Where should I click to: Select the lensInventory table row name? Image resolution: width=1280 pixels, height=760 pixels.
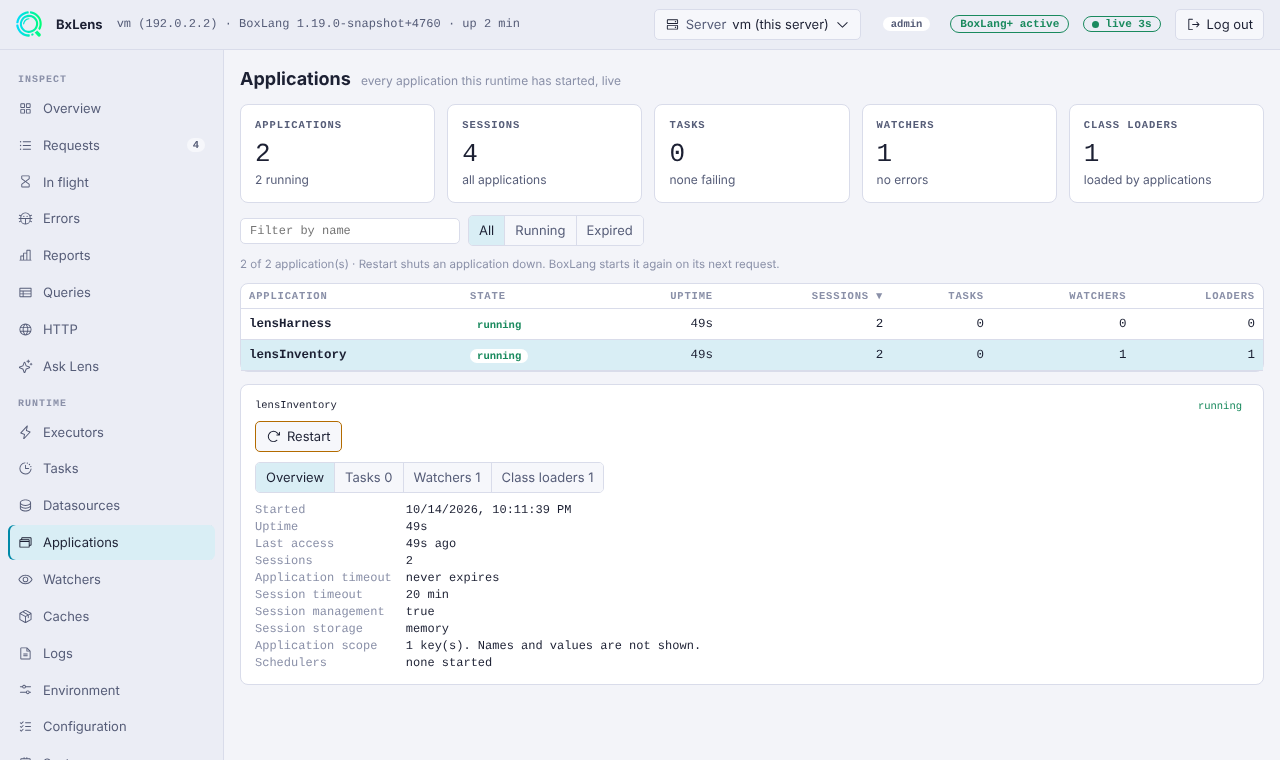tap(298, 354)
